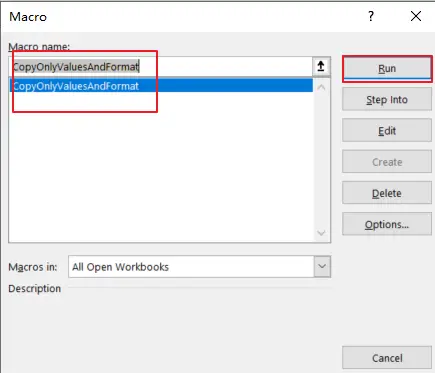Open macro Options... dialog
The width and height of the screenshot is (435, 373).
point(387,225)
